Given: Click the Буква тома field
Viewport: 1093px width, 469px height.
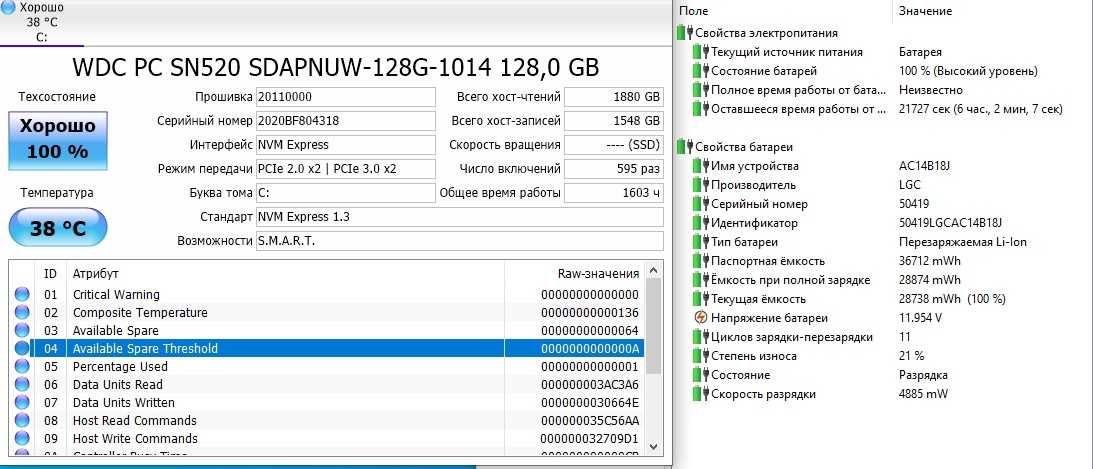Looking at the screenshot, I should tap(346, 193).
